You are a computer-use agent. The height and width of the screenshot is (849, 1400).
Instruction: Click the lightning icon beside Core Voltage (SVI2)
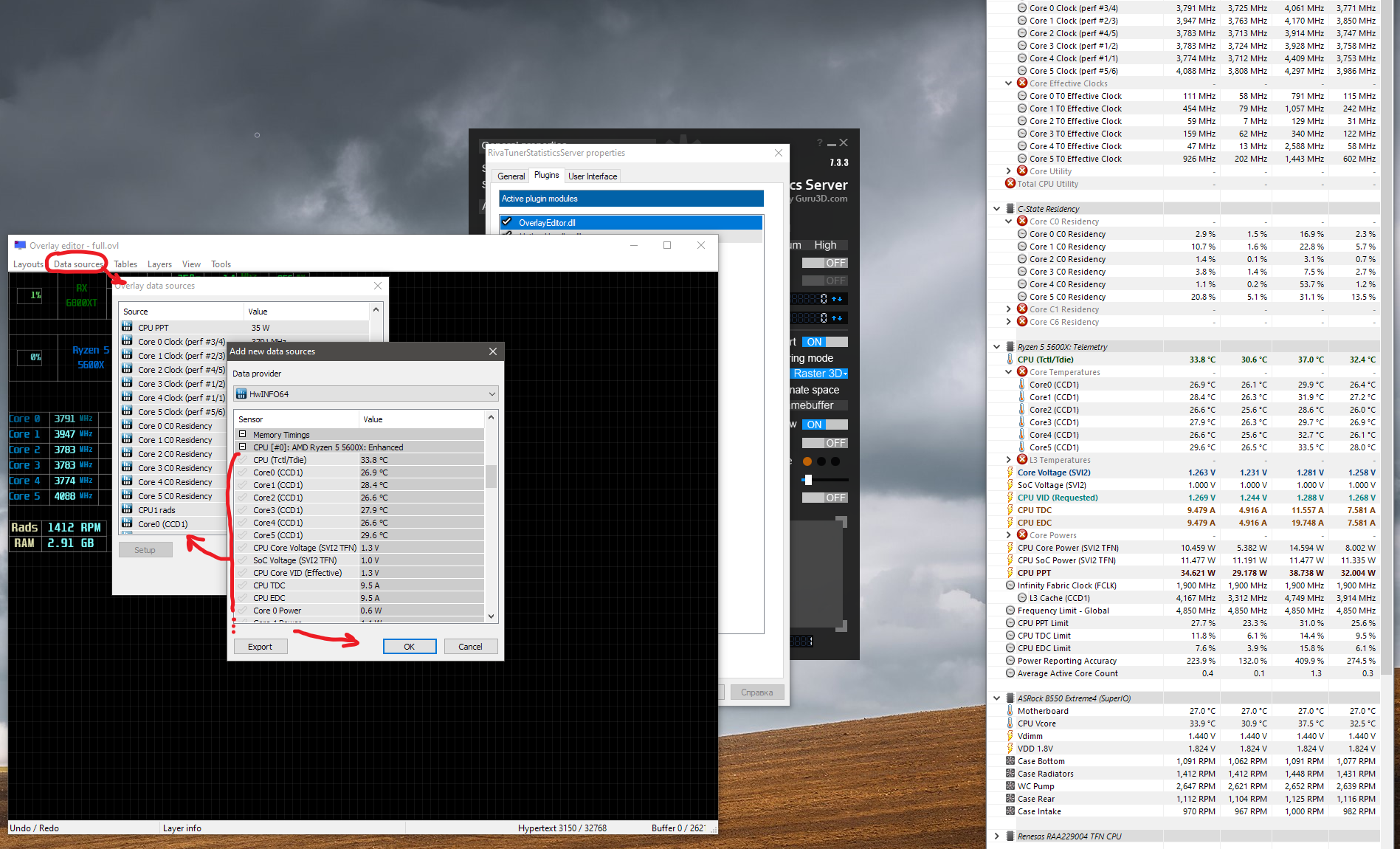point(1010,472)
